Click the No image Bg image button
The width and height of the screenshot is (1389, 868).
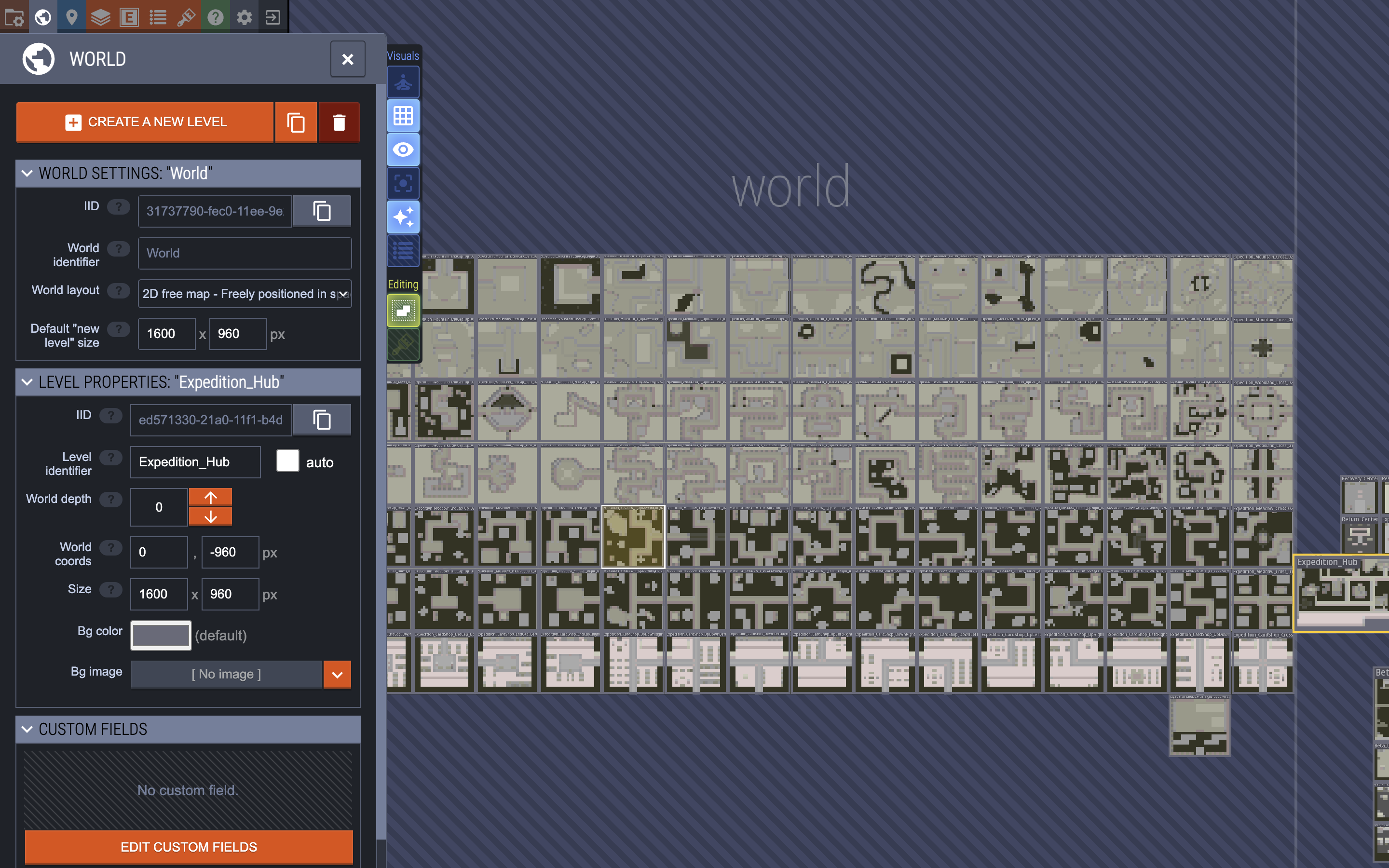226,675
